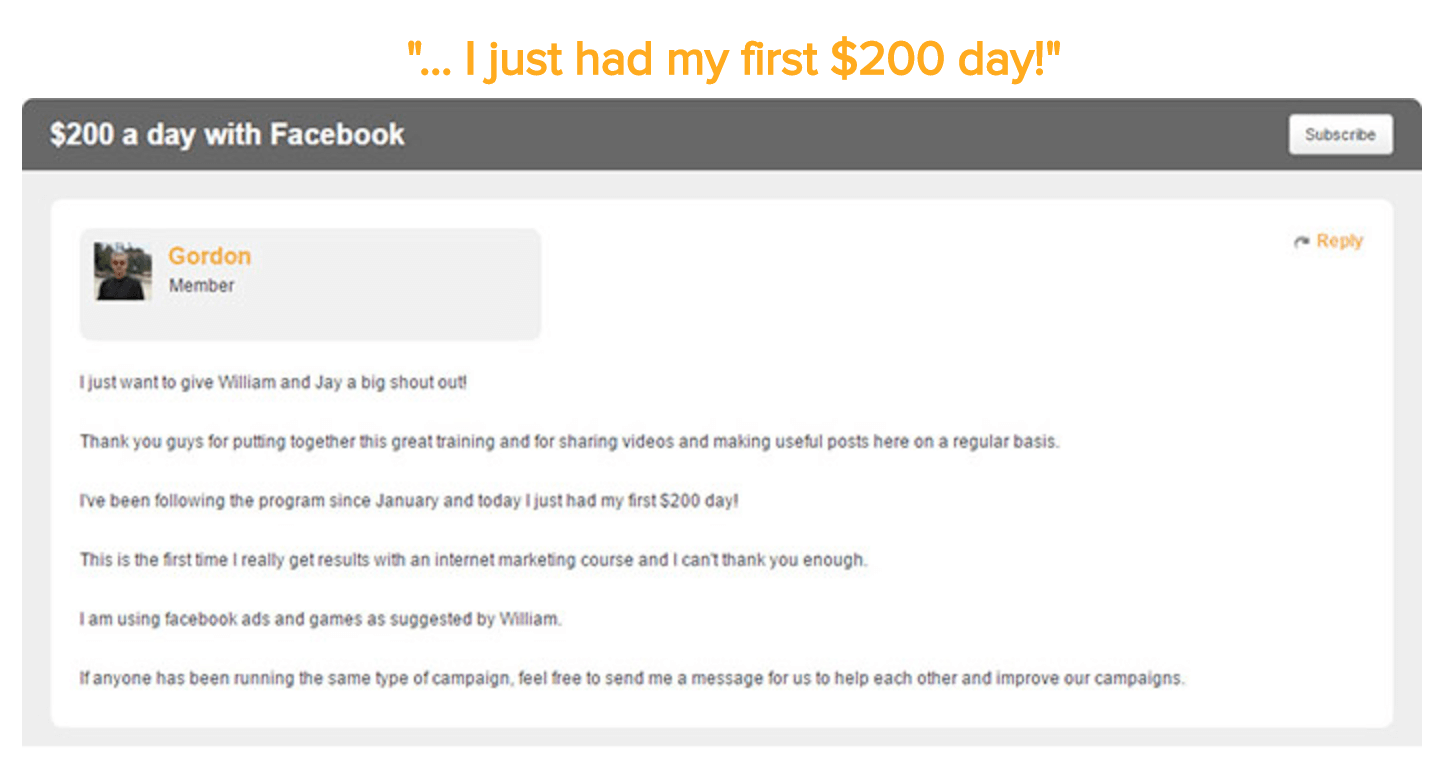Click the line starting "I've been following the program"
The height and width of the screenshot is (774, 1456).
tap(409, 501)
